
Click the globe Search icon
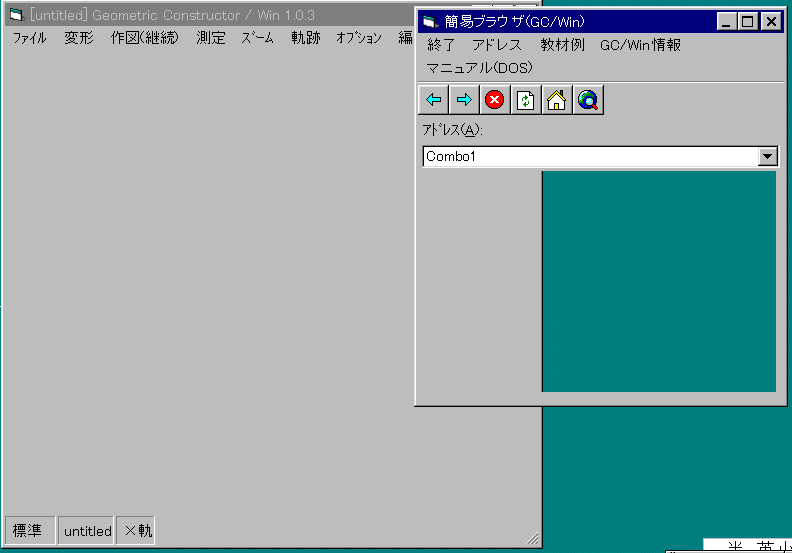(588, 100)
